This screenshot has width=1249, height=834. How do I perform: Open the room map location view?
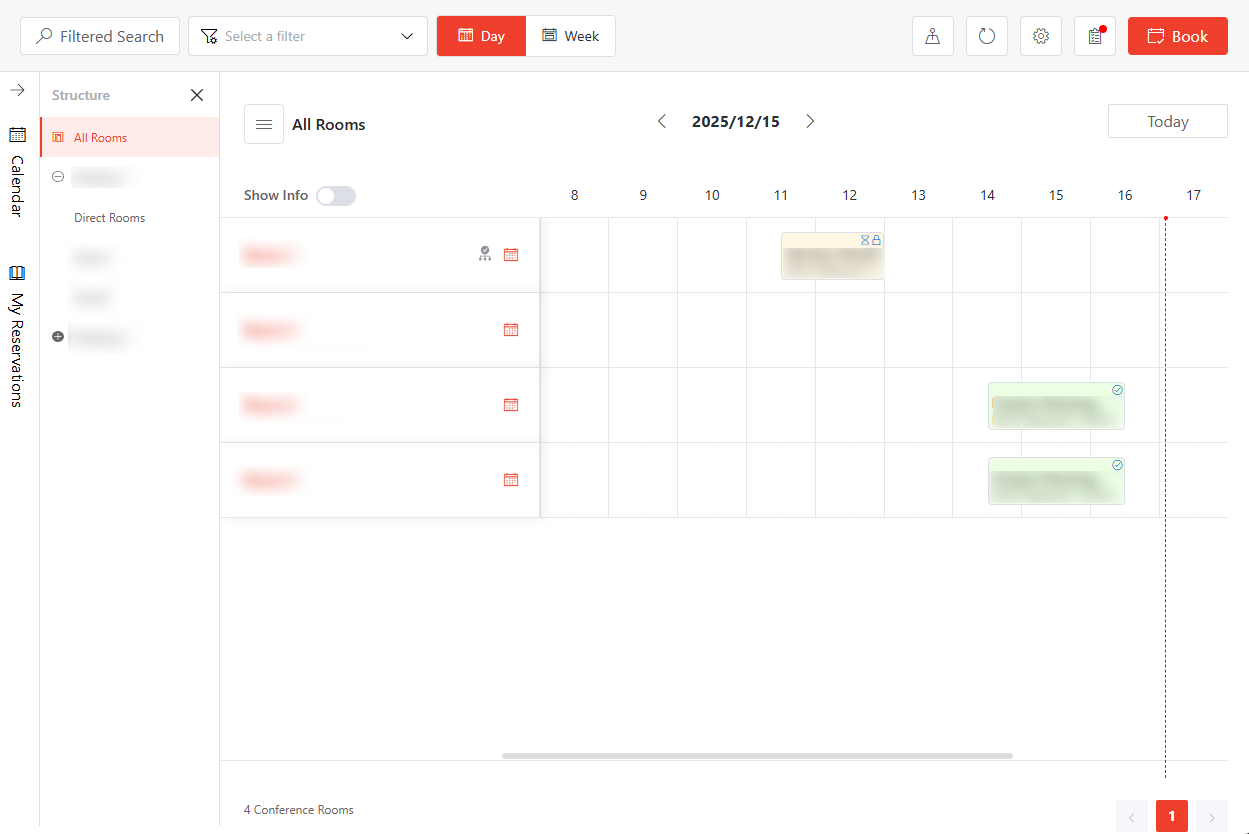coord(932,35)
